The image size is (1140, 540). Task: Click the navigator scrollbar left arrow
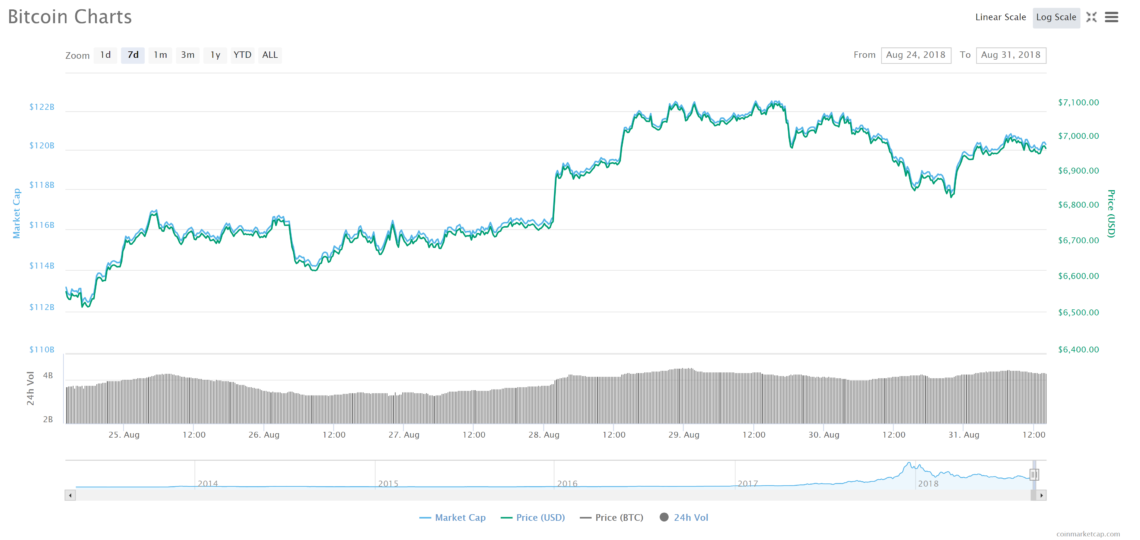[71, 495]
